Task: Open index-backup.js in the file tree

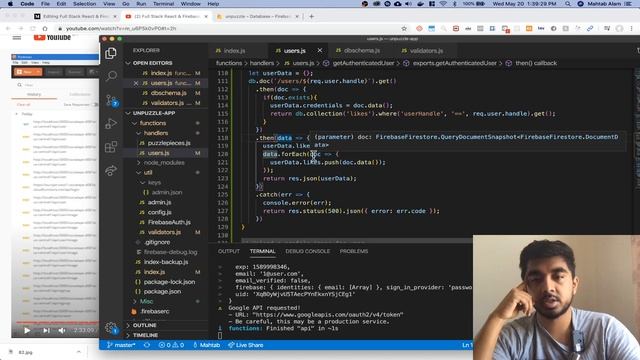Action: (x=166, y=262)
